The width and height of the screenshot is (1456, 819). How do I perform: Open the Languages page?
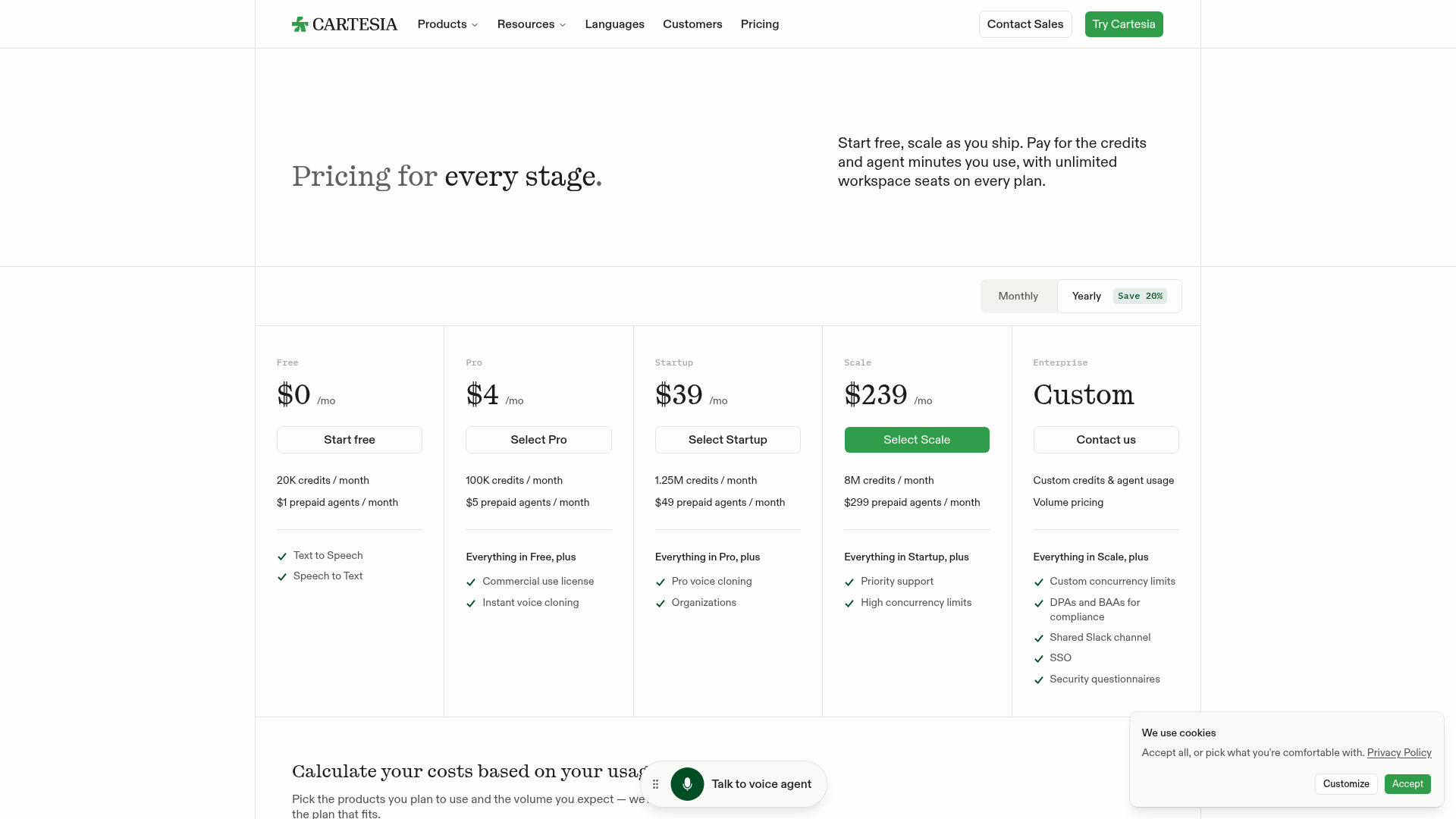pos(614,24)
